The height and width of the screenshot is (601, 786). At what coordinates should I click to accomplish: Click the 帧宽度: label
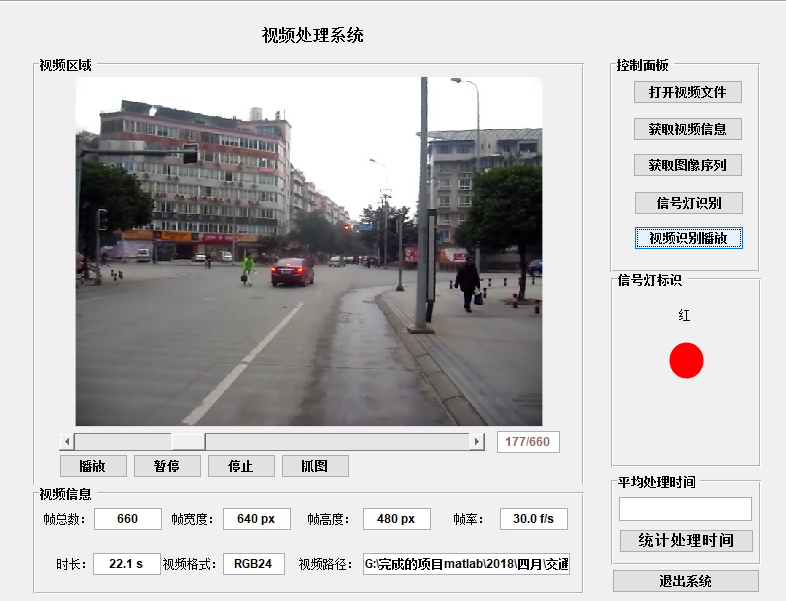point(192,519)
